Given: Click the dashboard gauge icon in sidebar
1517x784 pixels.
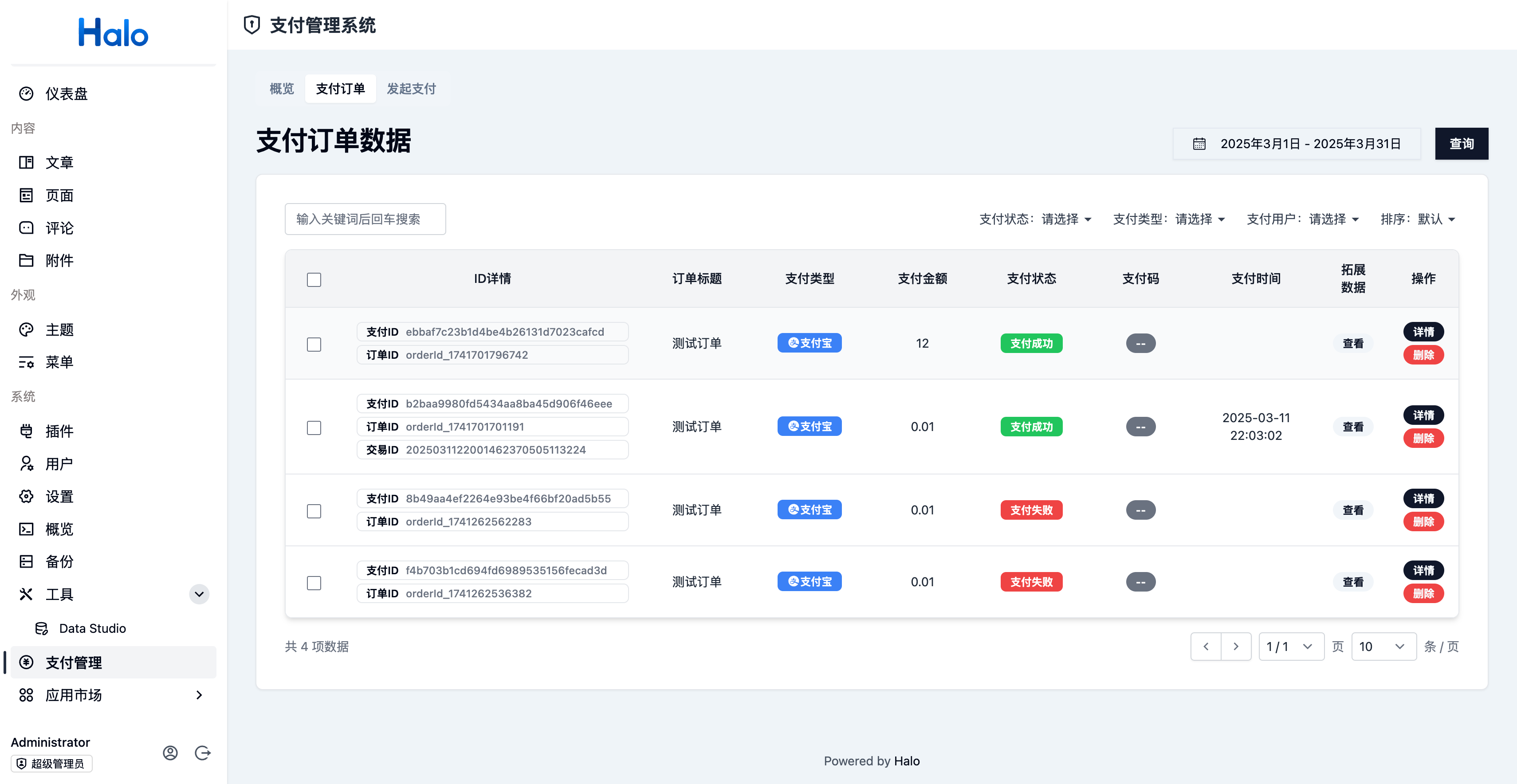Looking at the screenshot, I should [x=26, y=94].
